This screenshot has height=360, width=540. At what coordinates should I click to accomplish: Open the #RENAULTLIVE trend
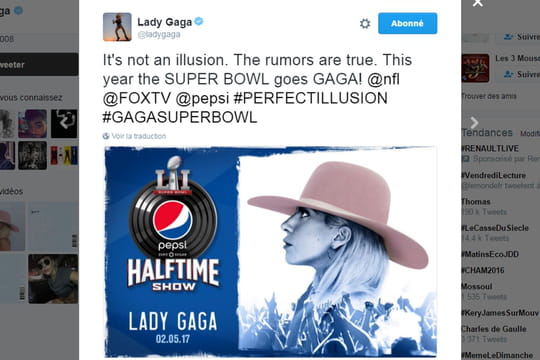click(490, 148)
